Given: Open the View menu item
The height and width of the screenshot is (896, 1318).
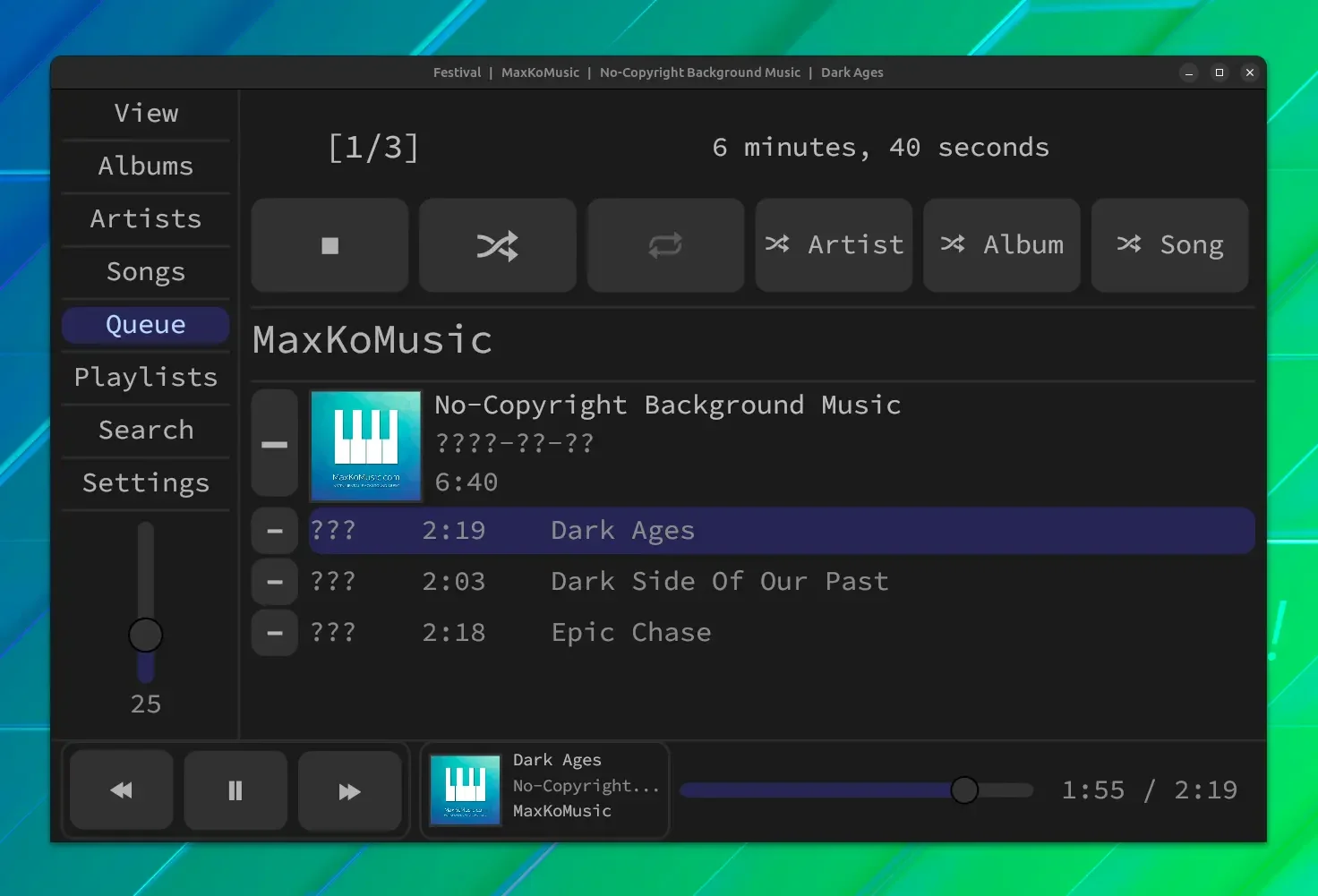Looking at the screenshot, I should (x=146, y=114).
